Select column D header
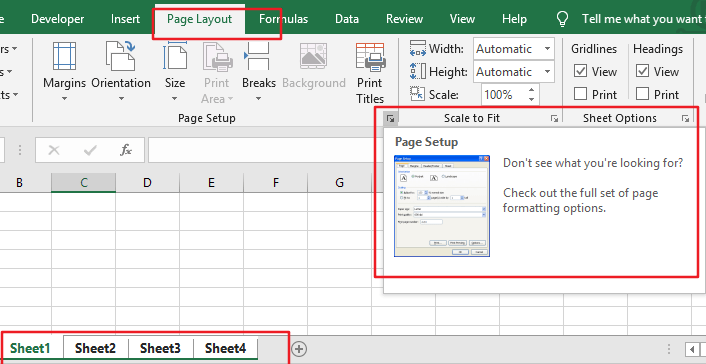Screen dimensions: 706x364 [147, 182]
